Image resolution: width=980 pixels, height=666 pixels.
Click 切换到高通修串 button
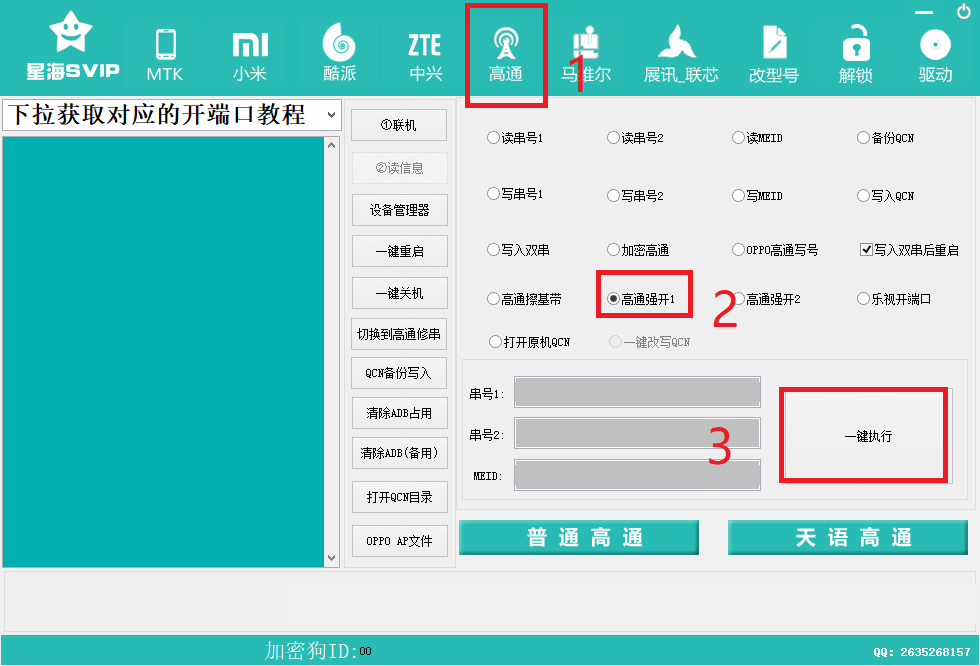[x=399, y=334]
